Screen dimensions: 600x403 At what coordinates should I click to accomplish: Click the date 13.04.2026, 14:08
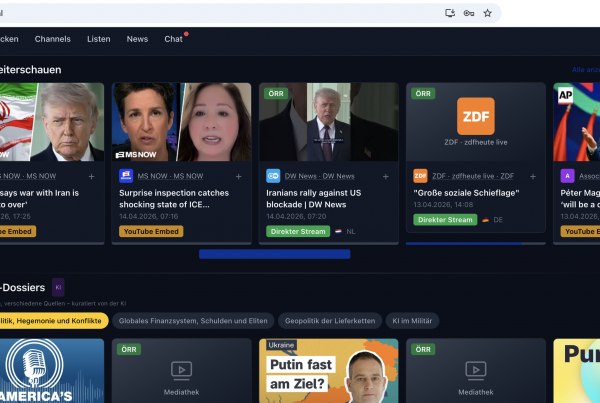click(443, 205)
